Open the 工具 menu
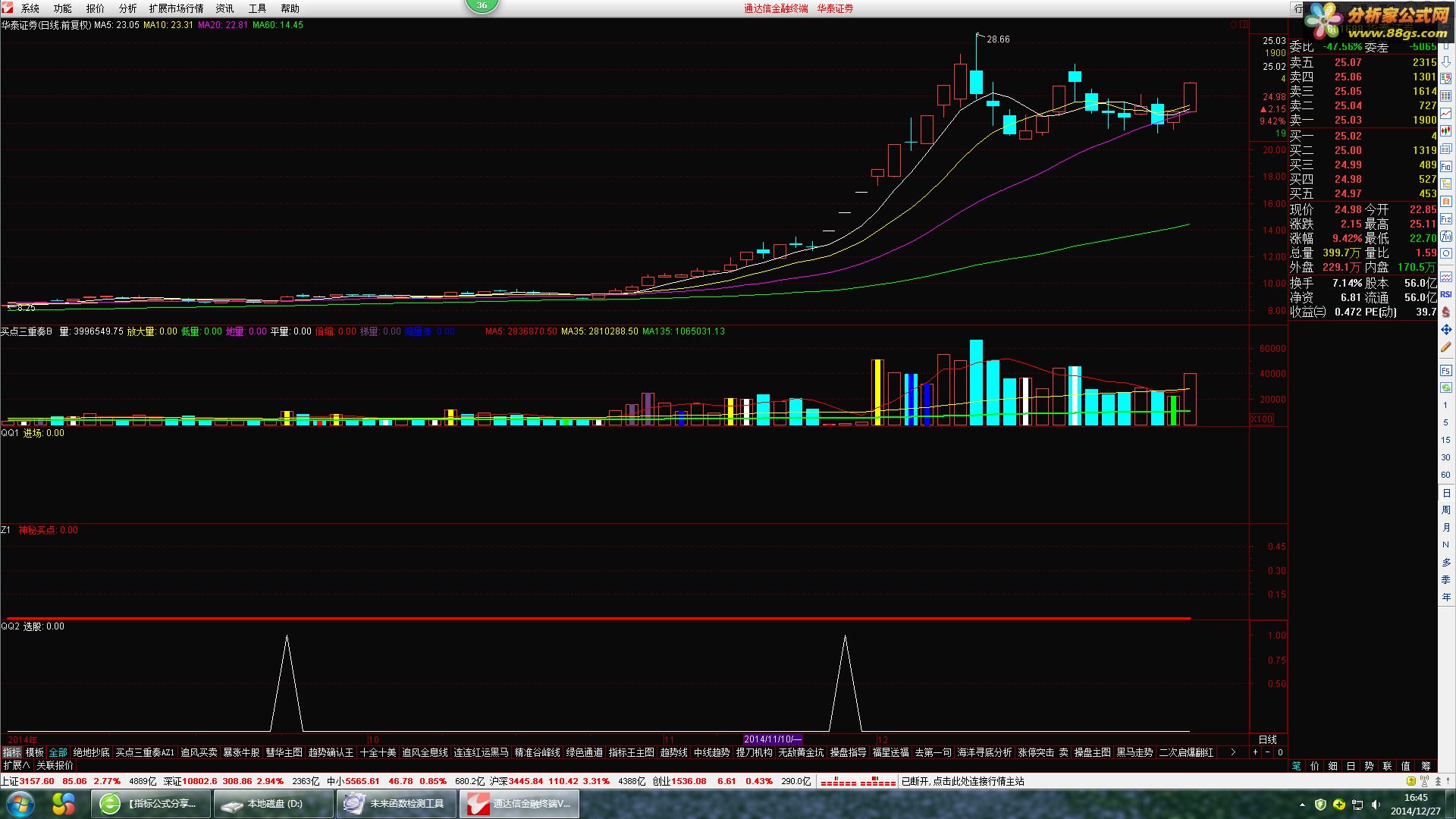 point(257,8)
